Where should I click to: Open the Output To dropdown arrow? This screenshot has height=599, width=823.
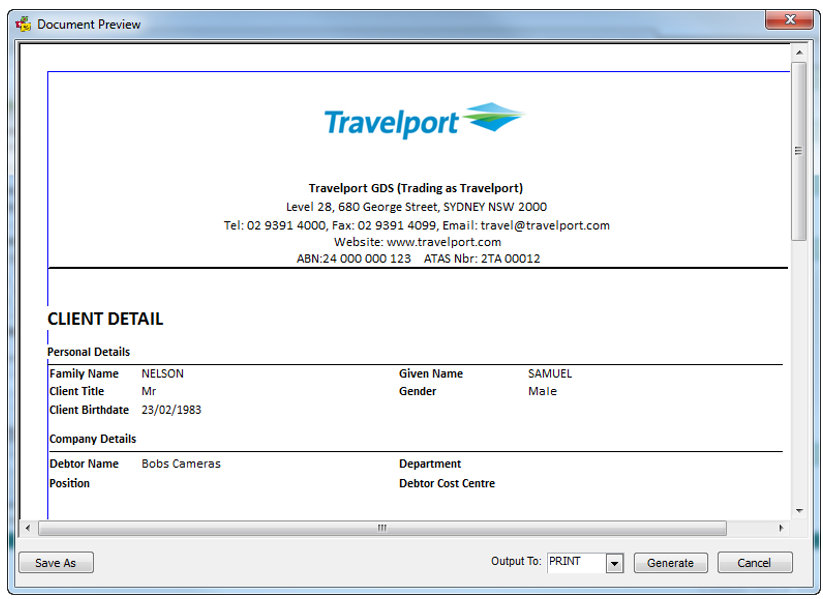pos(614,563)
